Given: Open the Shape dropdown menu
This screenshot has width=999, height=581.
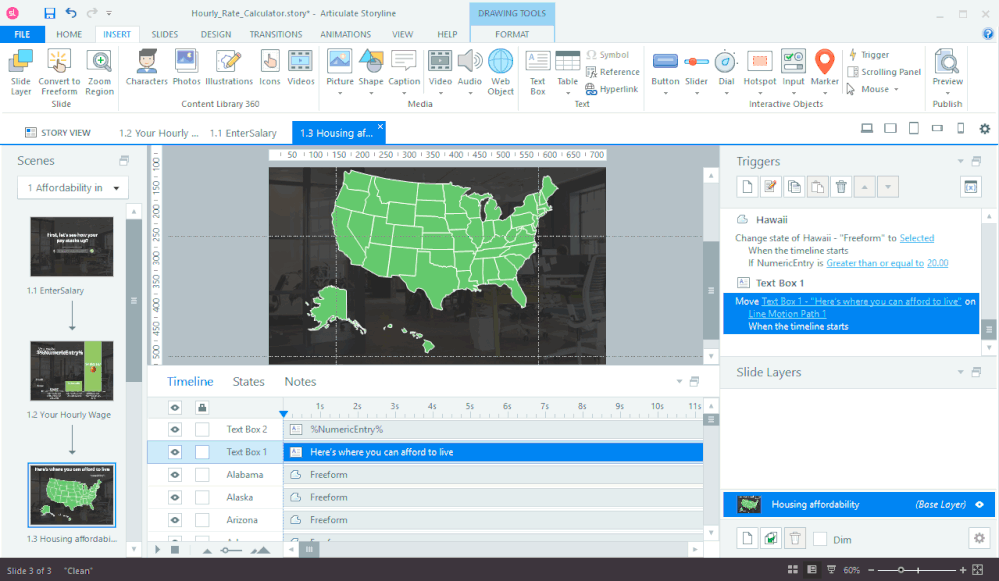Looking at the screenshot, I should point(371,93).
